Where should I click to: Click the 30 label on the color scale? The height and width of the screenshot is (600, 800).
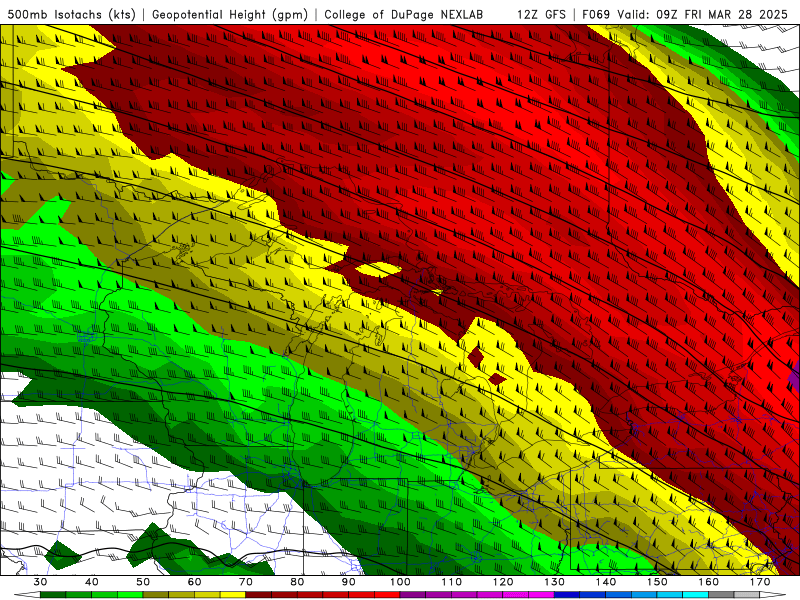[40, 582]
